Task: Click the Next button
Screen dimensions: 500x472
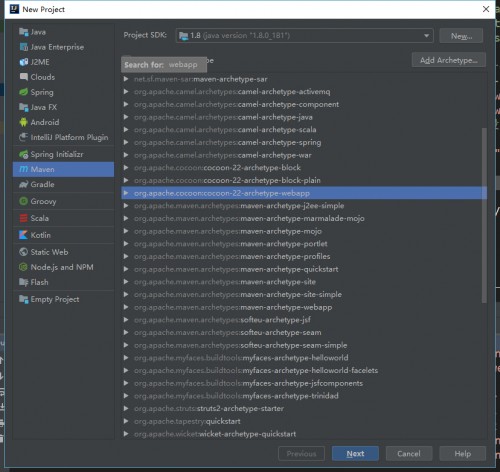Action: coord(355,454)
